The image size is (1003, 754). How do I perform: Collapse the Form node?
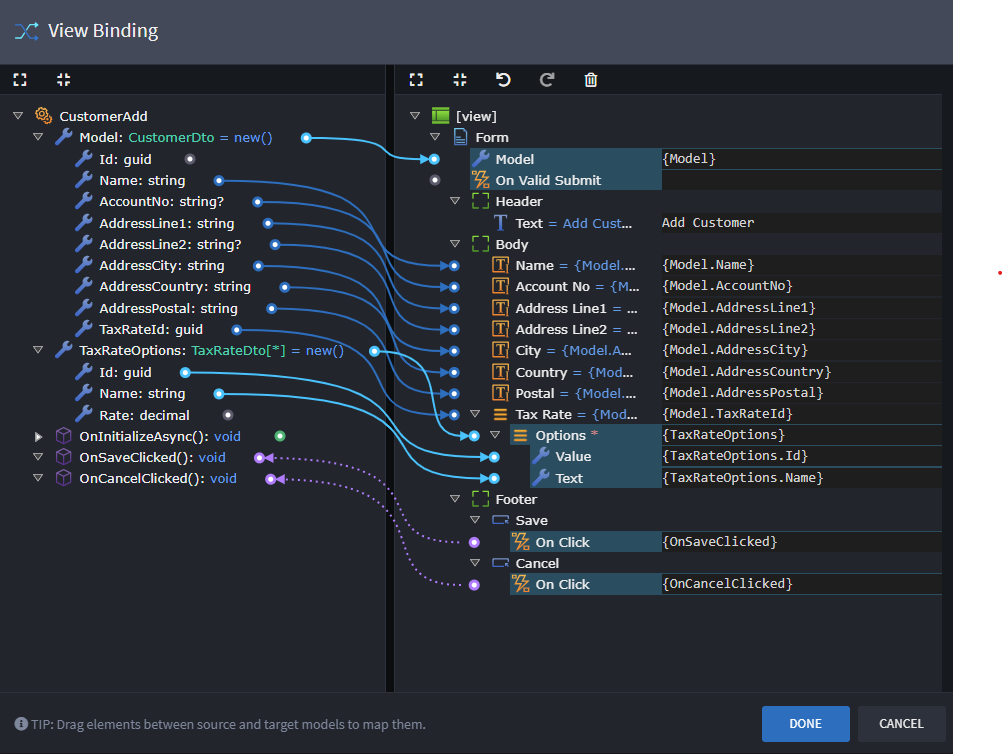point(435,137)
